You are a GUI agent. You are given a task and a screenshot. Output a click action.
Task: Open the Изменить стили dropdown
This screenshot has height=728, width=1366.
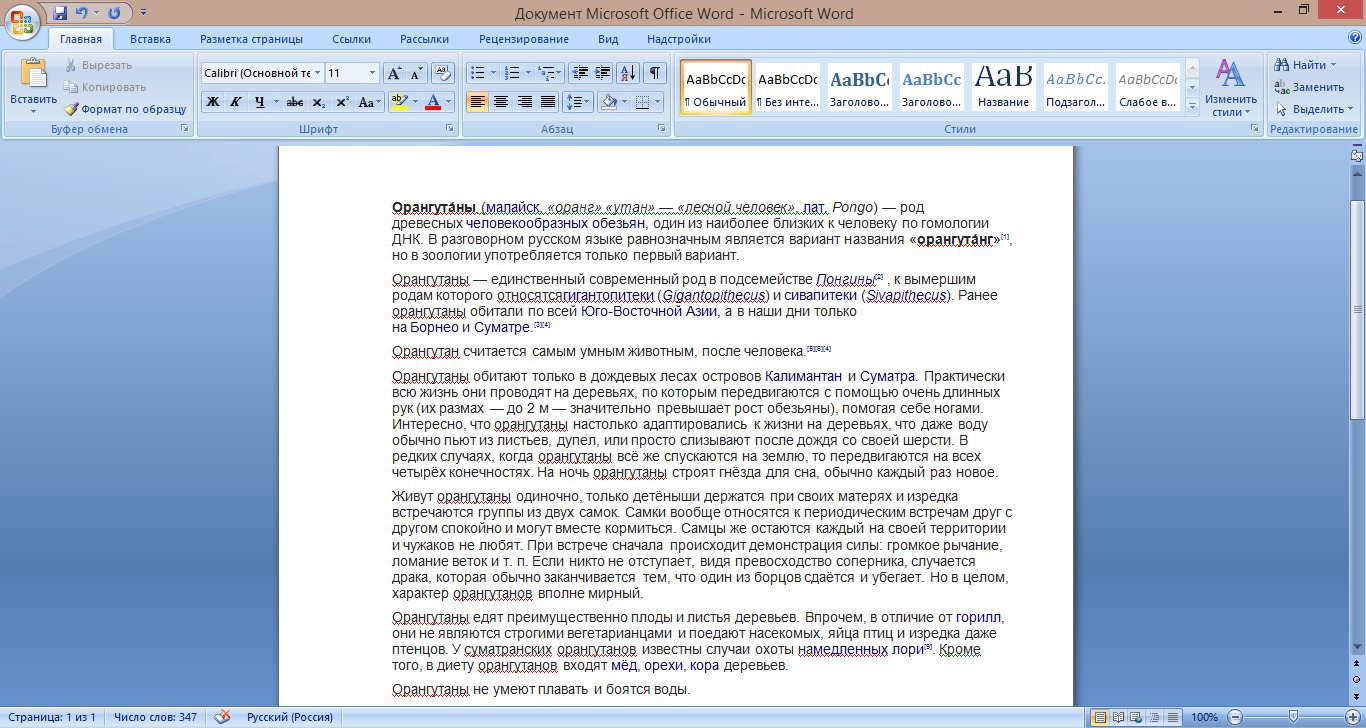pos(1230,88)
